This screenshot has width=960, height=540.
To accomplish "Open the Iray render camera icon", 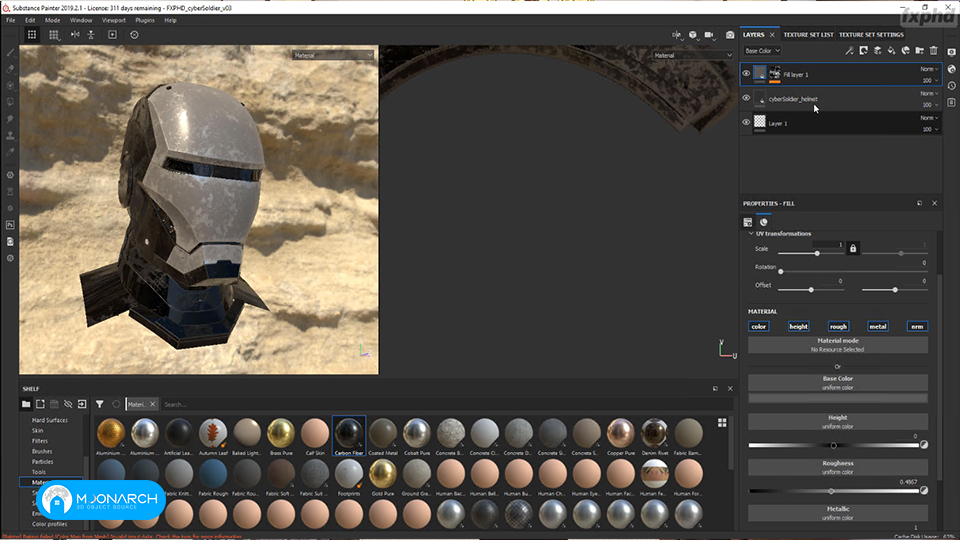I will coord(730,35).
